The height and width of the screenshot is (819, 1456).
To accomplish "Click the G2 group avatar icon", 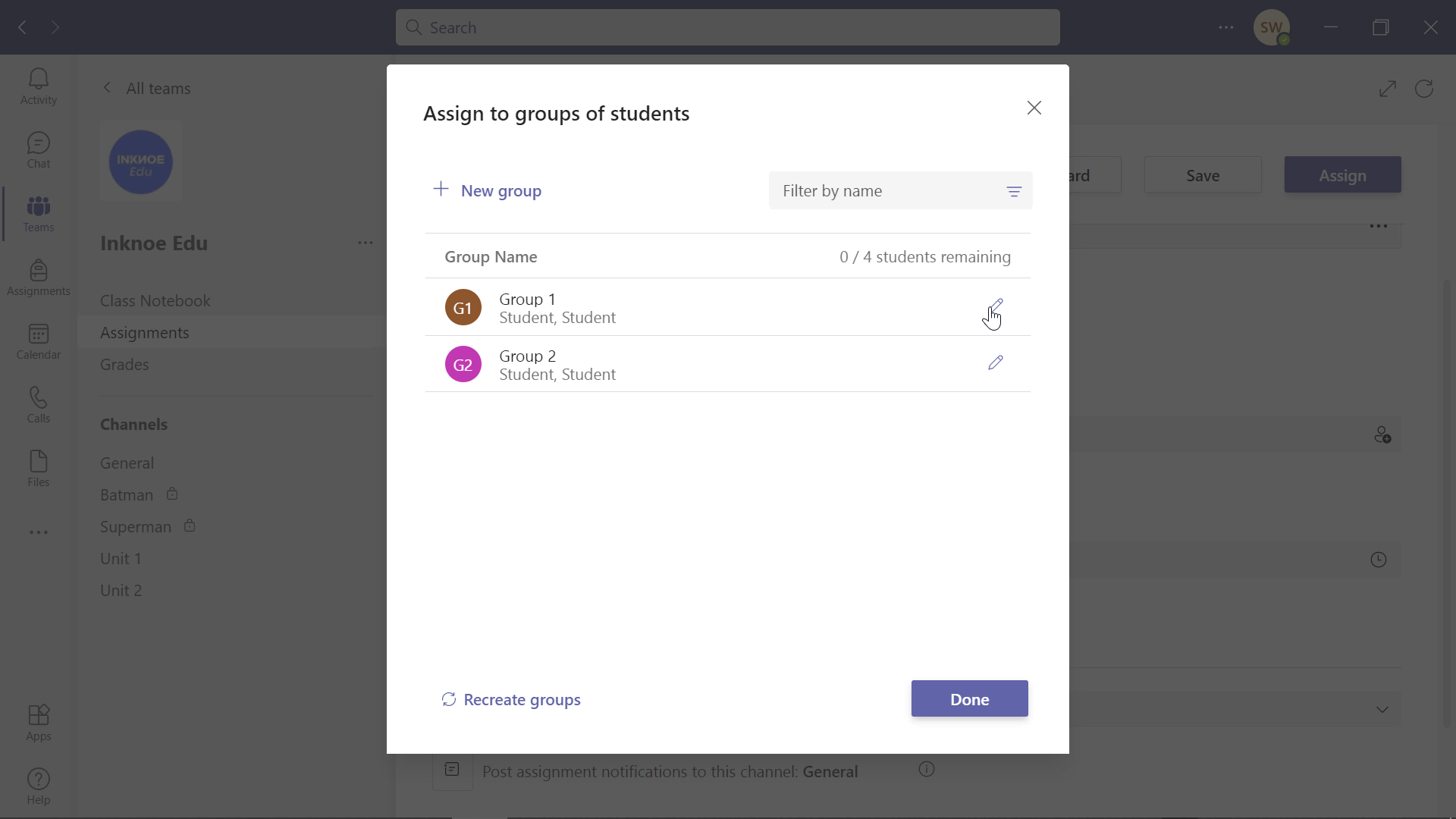I will (462, 363).
